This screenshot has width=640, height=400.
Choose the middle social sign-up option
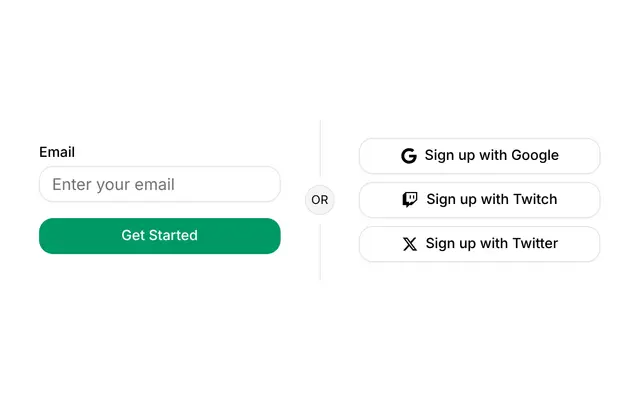tap(480, 200)
